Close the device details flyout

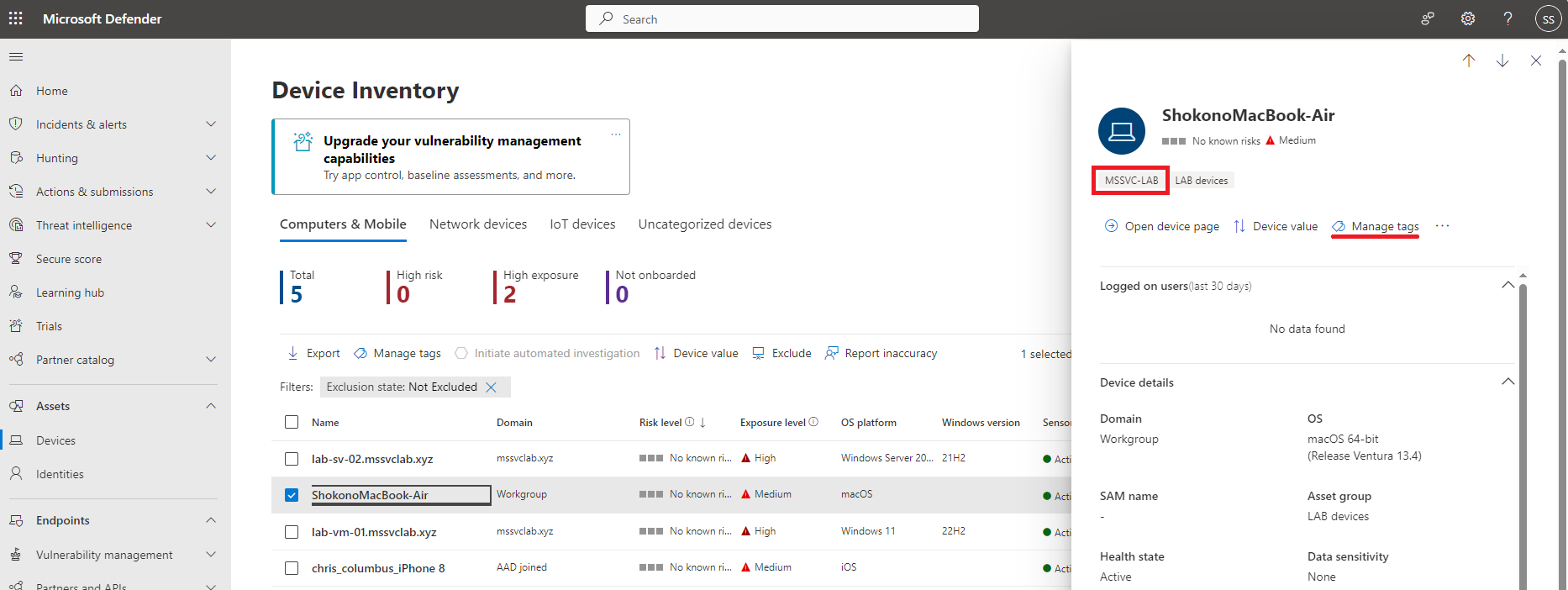pos(1536,61)
